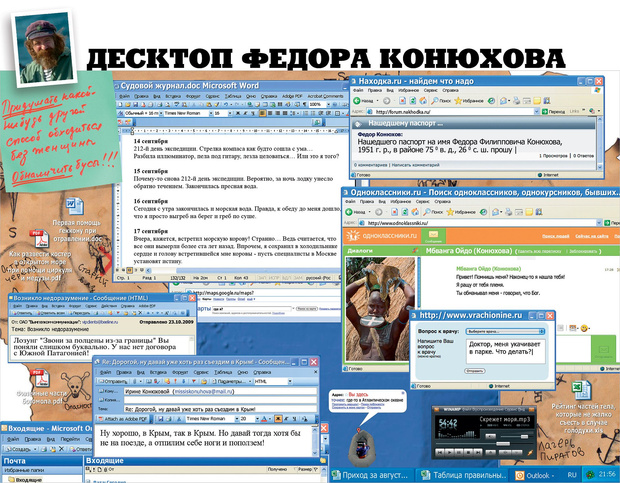Click Ответить in Возникло недоразумение message window

pos(21,313)
